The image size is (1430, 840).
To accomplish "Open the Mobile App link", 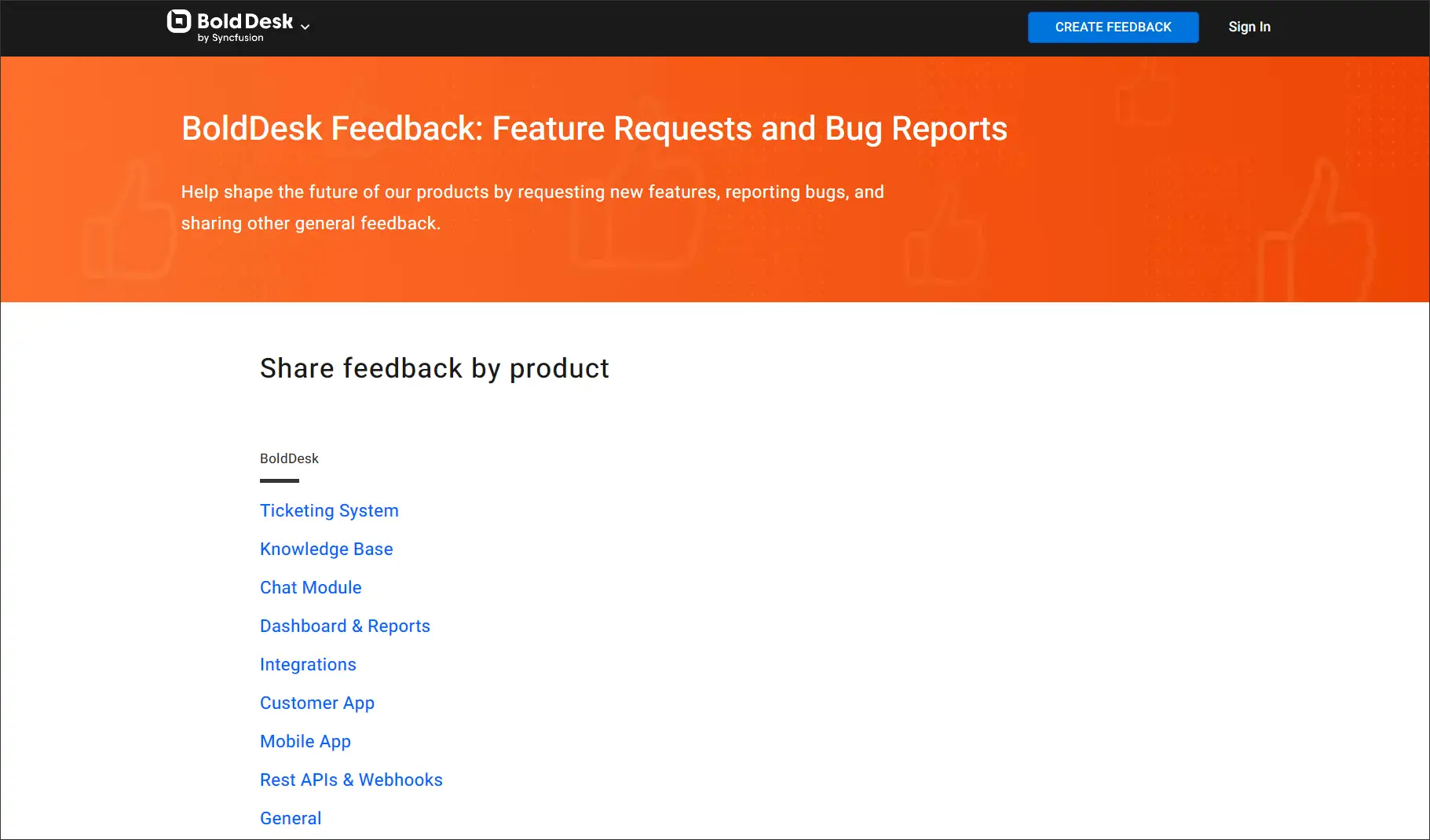I will point(305,742).
